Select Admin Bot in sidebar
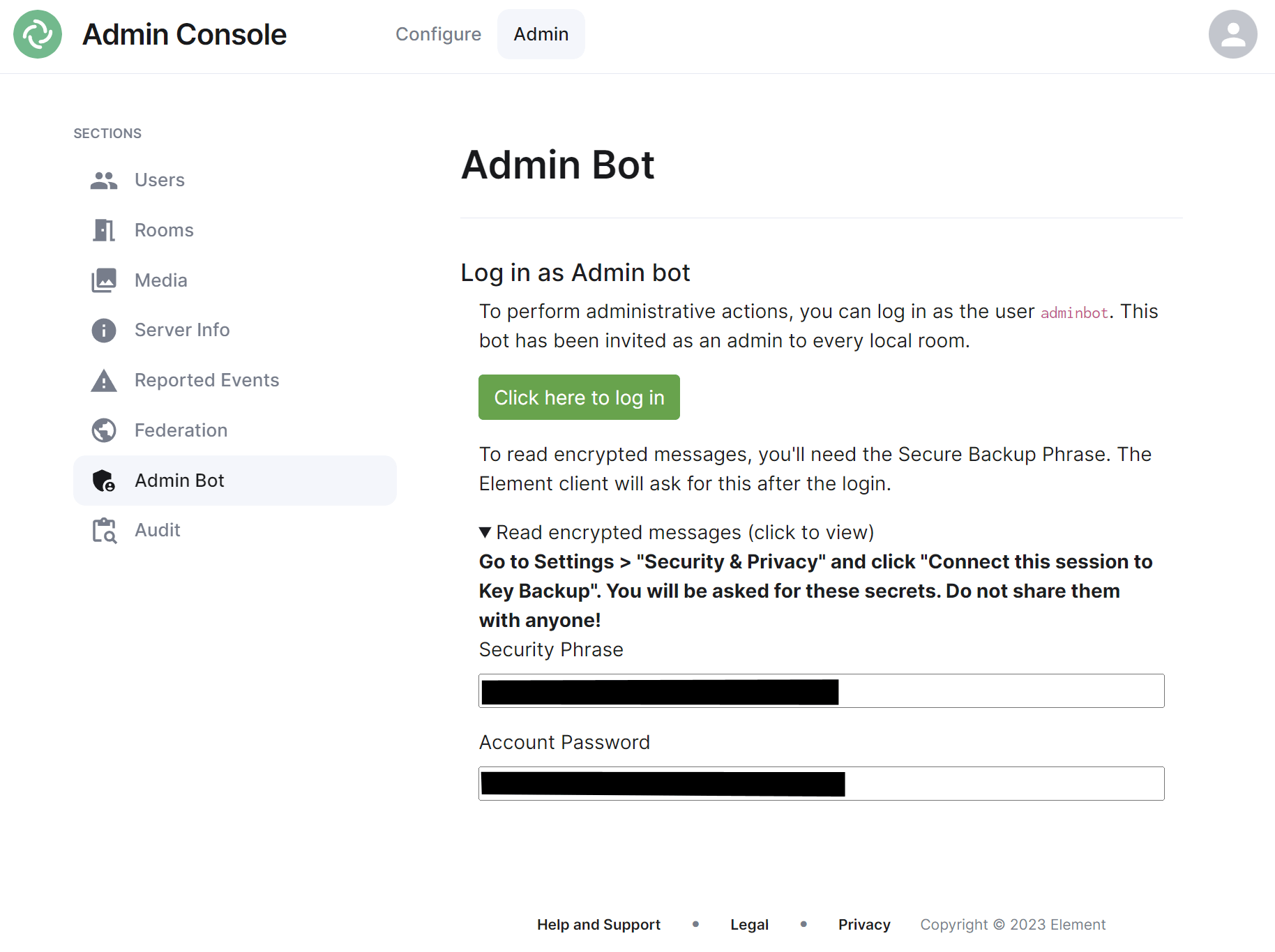 [235, 481]
